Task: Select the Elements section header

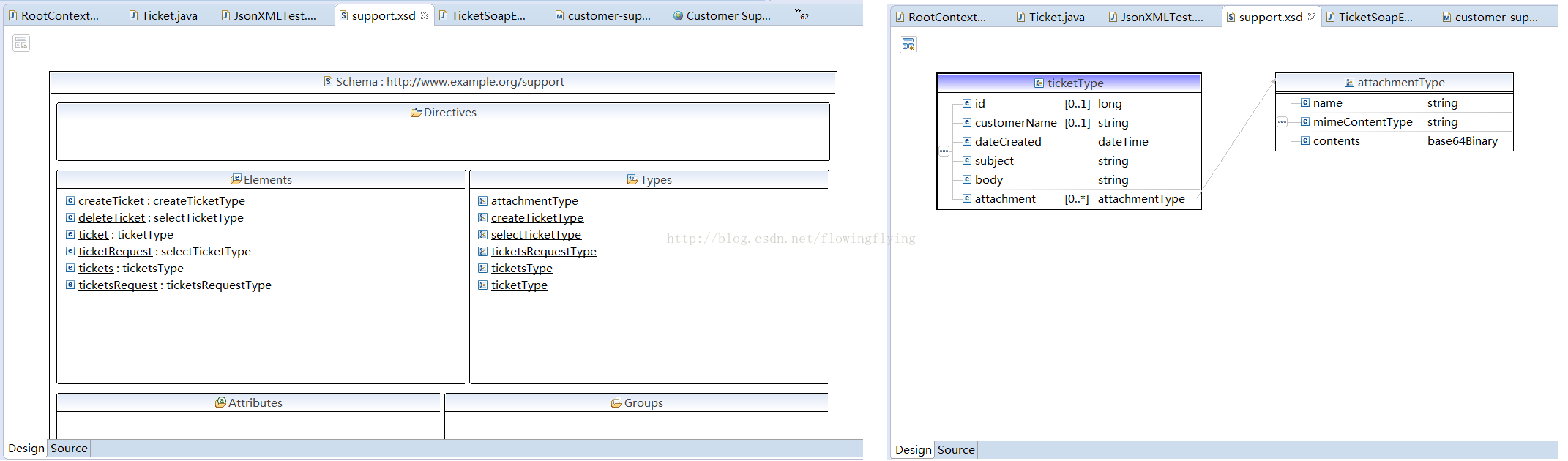Action: tap(261, 180)
